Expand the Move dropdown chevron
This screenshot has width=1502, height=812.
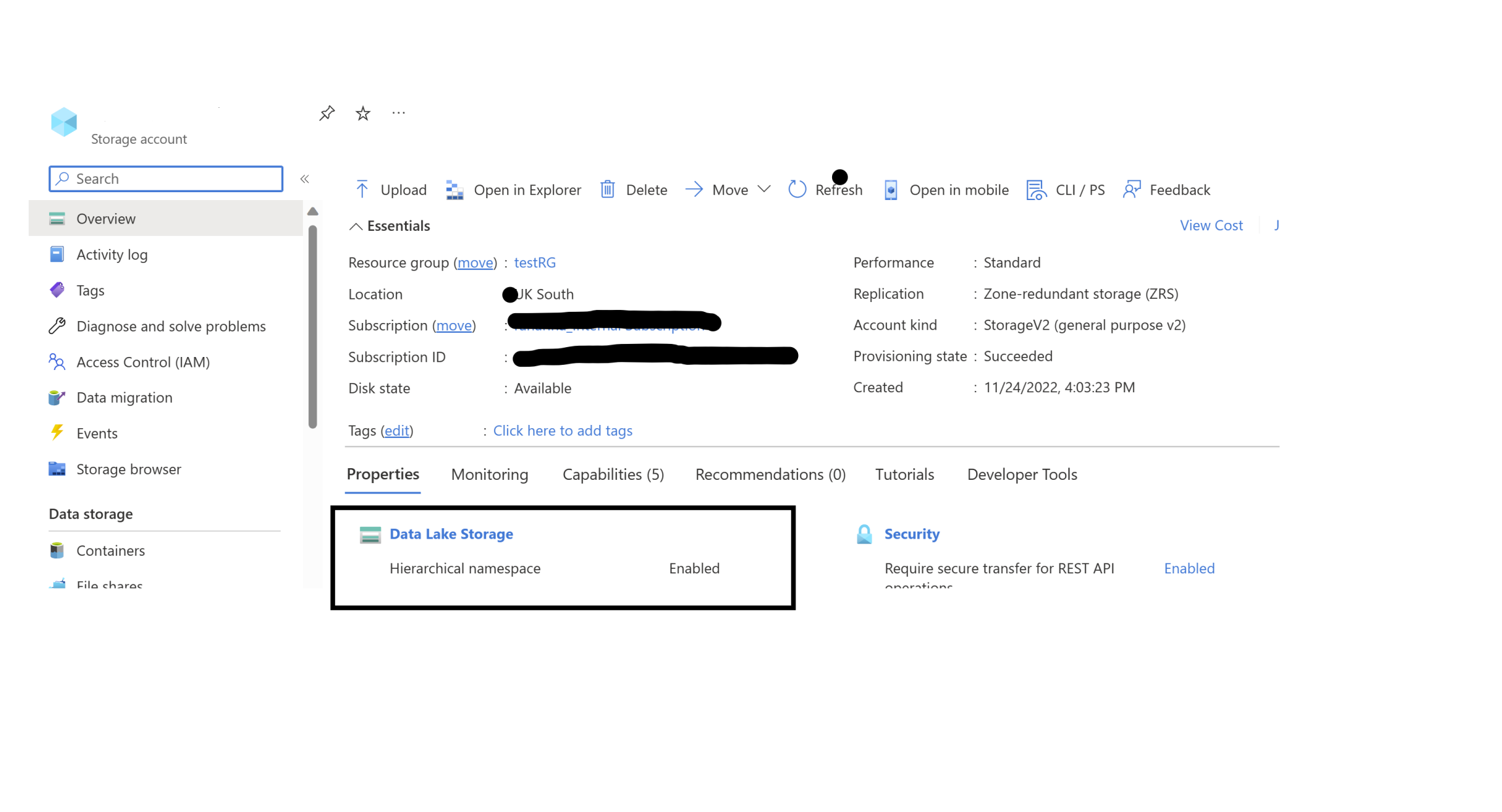point(763,189)
